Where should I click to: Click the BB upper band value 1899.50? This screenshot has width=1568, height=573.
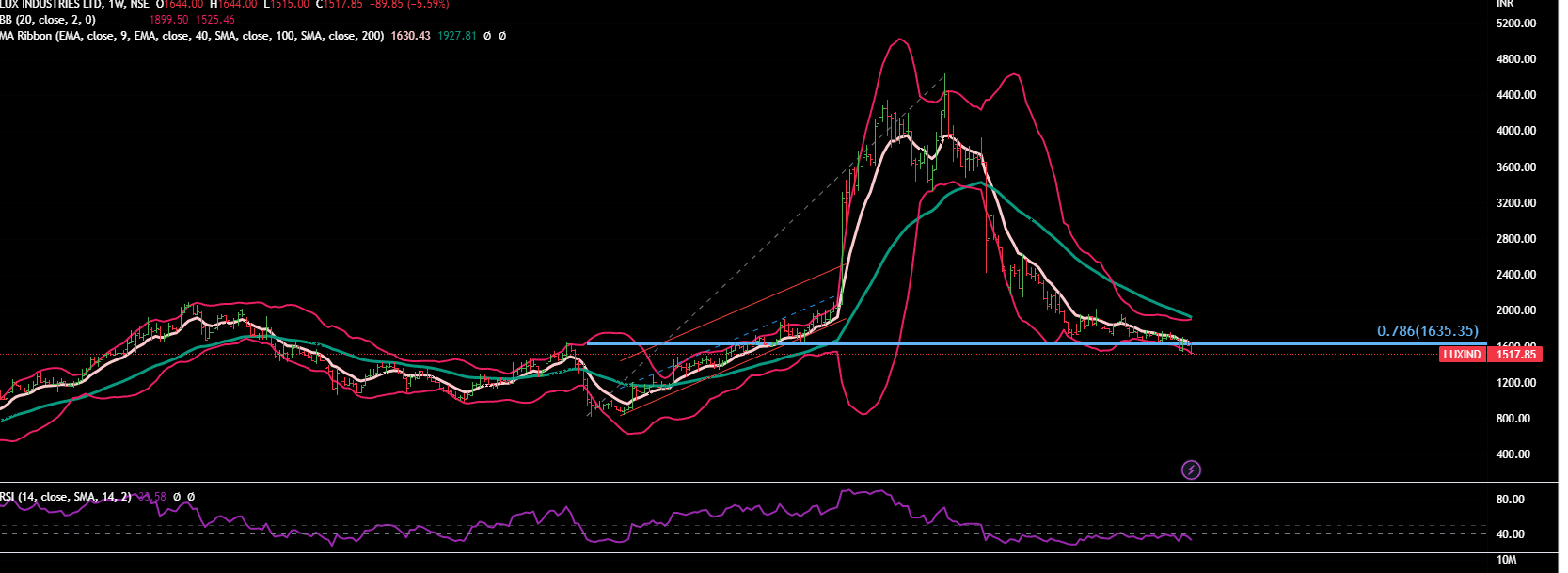coord(168,20)
